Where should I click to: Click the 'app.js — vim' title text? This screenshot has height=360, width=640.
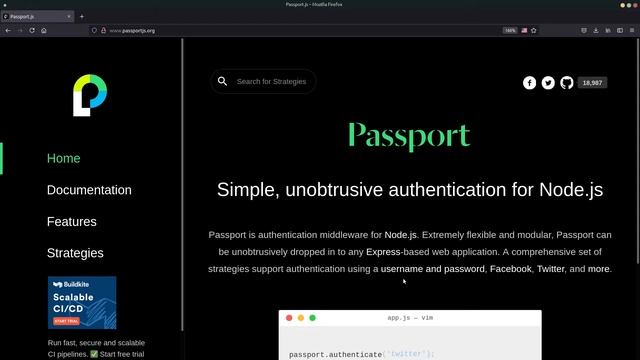pos(410,318)
